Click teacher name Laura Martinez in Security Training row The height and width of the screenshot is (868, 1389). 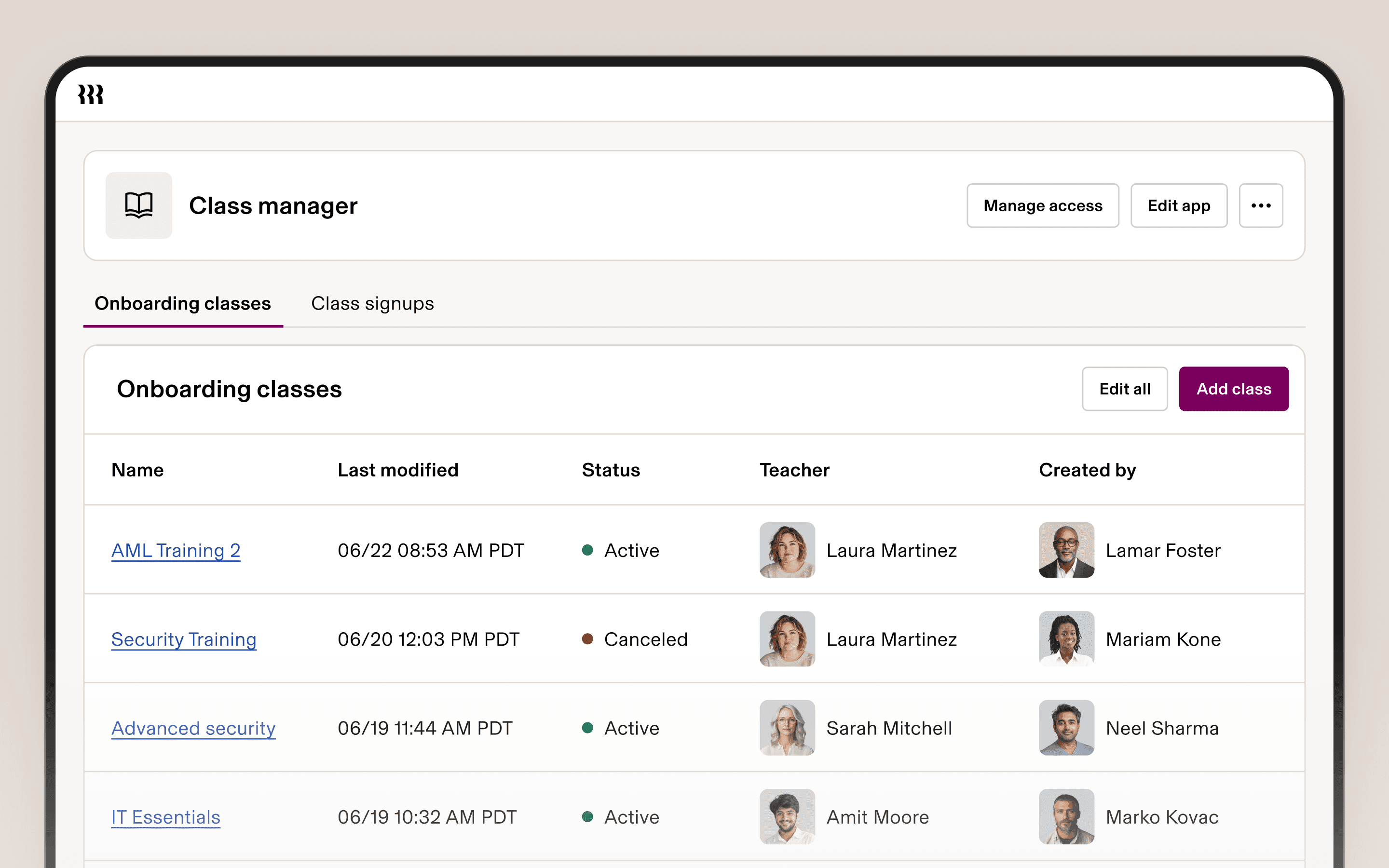pyautogui.click(x=892, y=639)
